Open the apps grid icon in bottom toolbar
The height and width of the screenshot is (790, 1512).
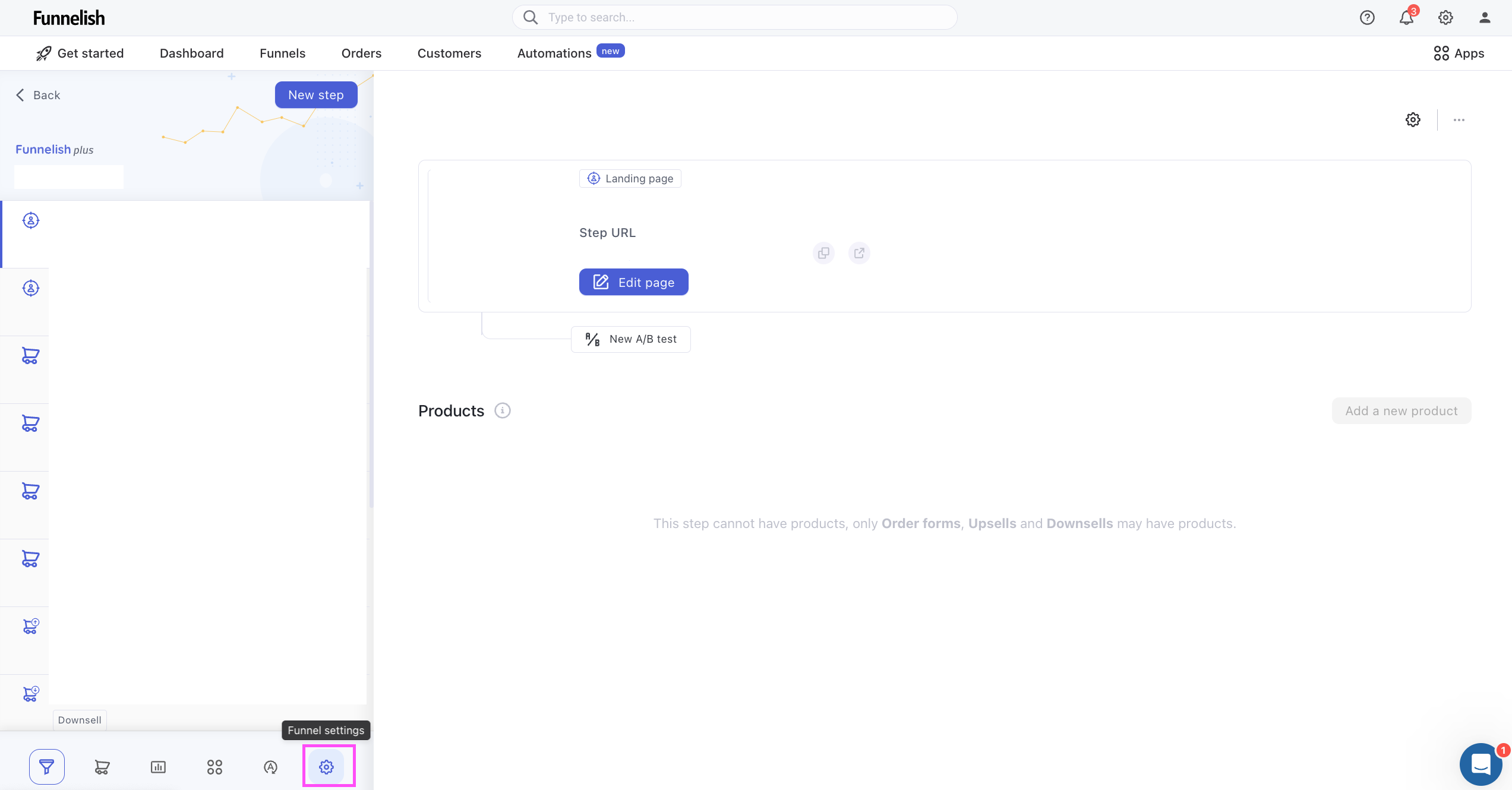[x=214, y=767]
